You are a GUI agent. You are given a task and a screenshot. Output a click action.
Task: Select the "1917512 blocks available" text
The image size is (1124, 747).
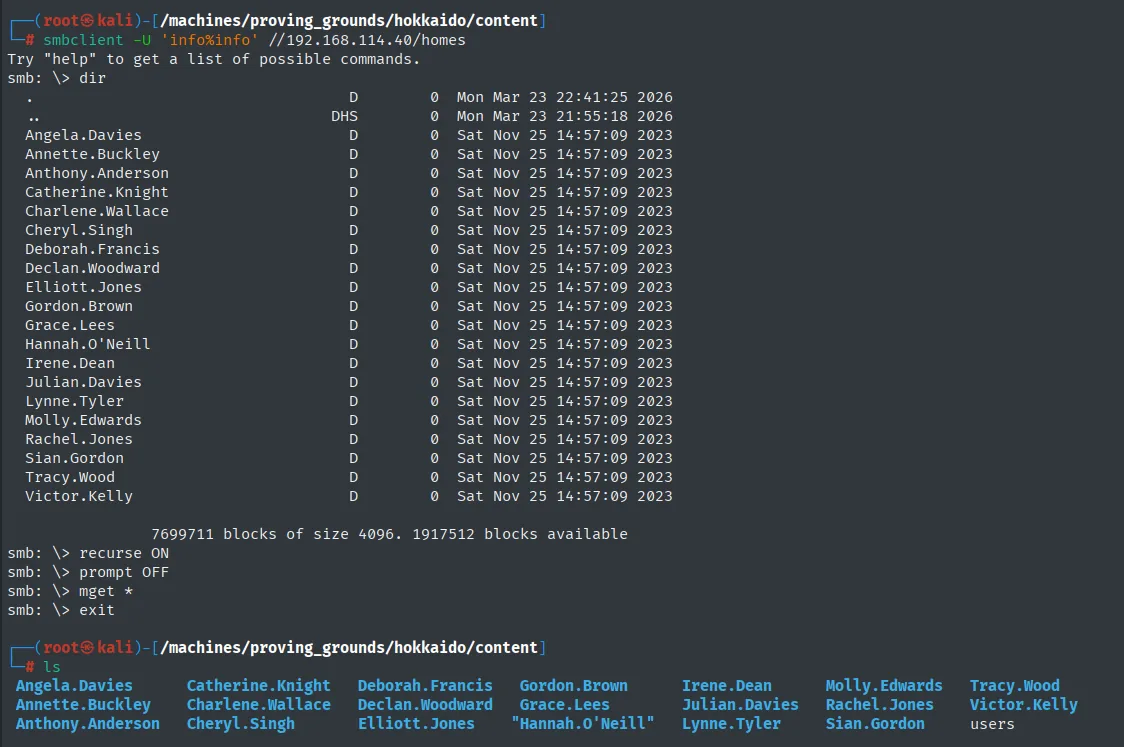click(x=520, y=534)
